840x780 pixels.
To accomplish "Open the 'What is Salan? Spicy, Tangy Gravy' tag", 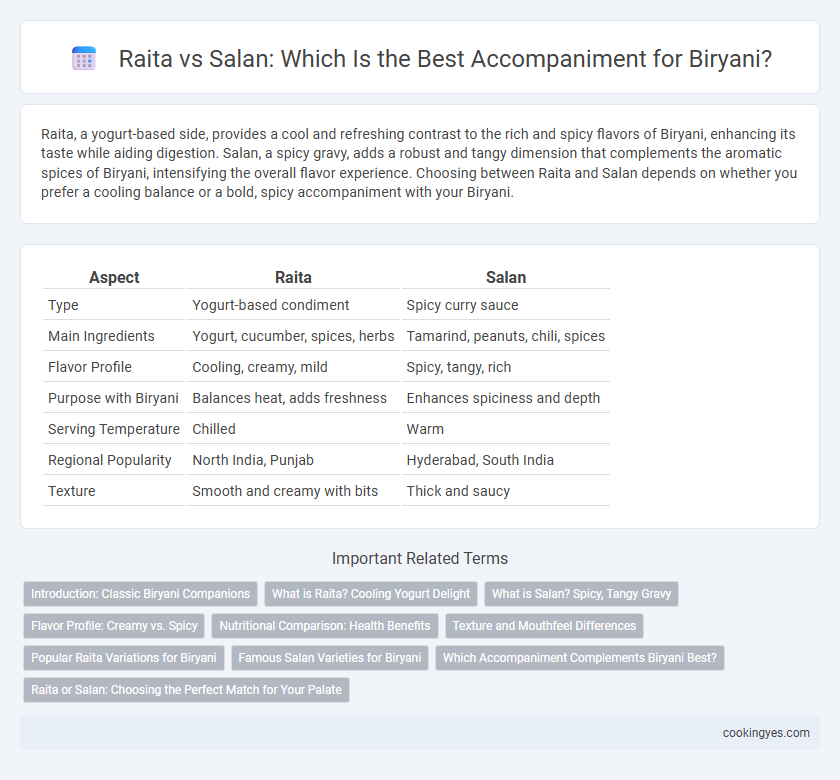I will 581,594.
